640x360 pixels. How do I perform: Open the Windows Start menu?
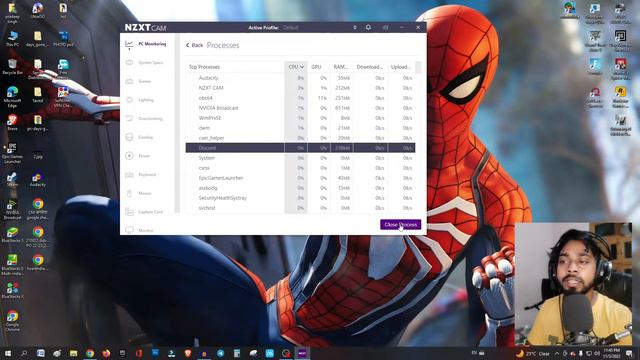[7, 353]
